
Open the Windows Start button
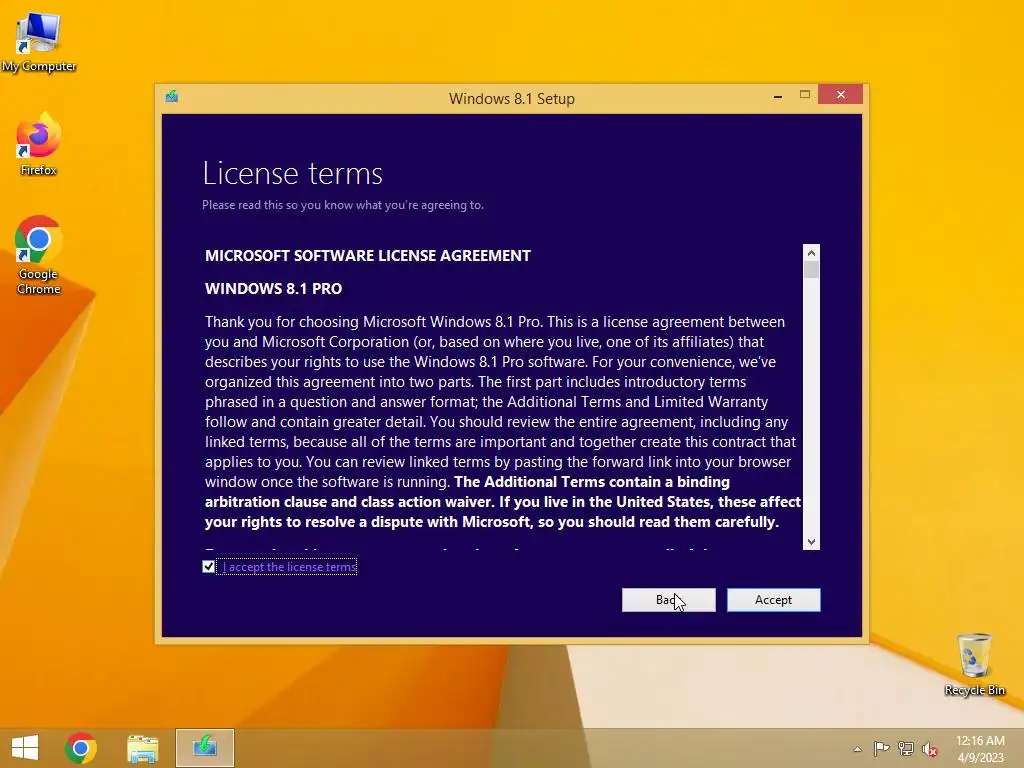(25, 748)
